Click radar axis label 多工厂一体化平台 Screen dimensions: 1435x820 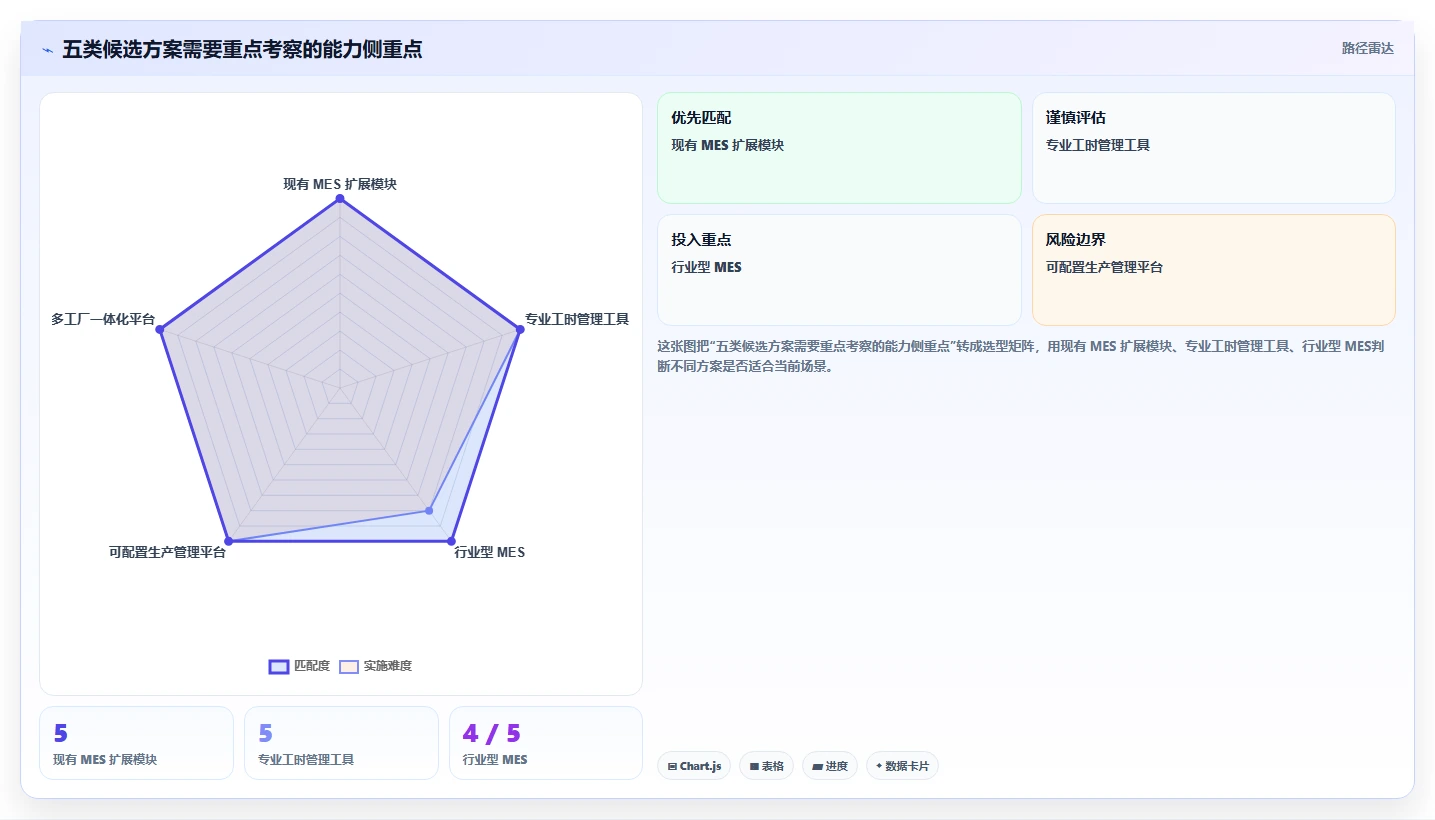tap(103, 319)
